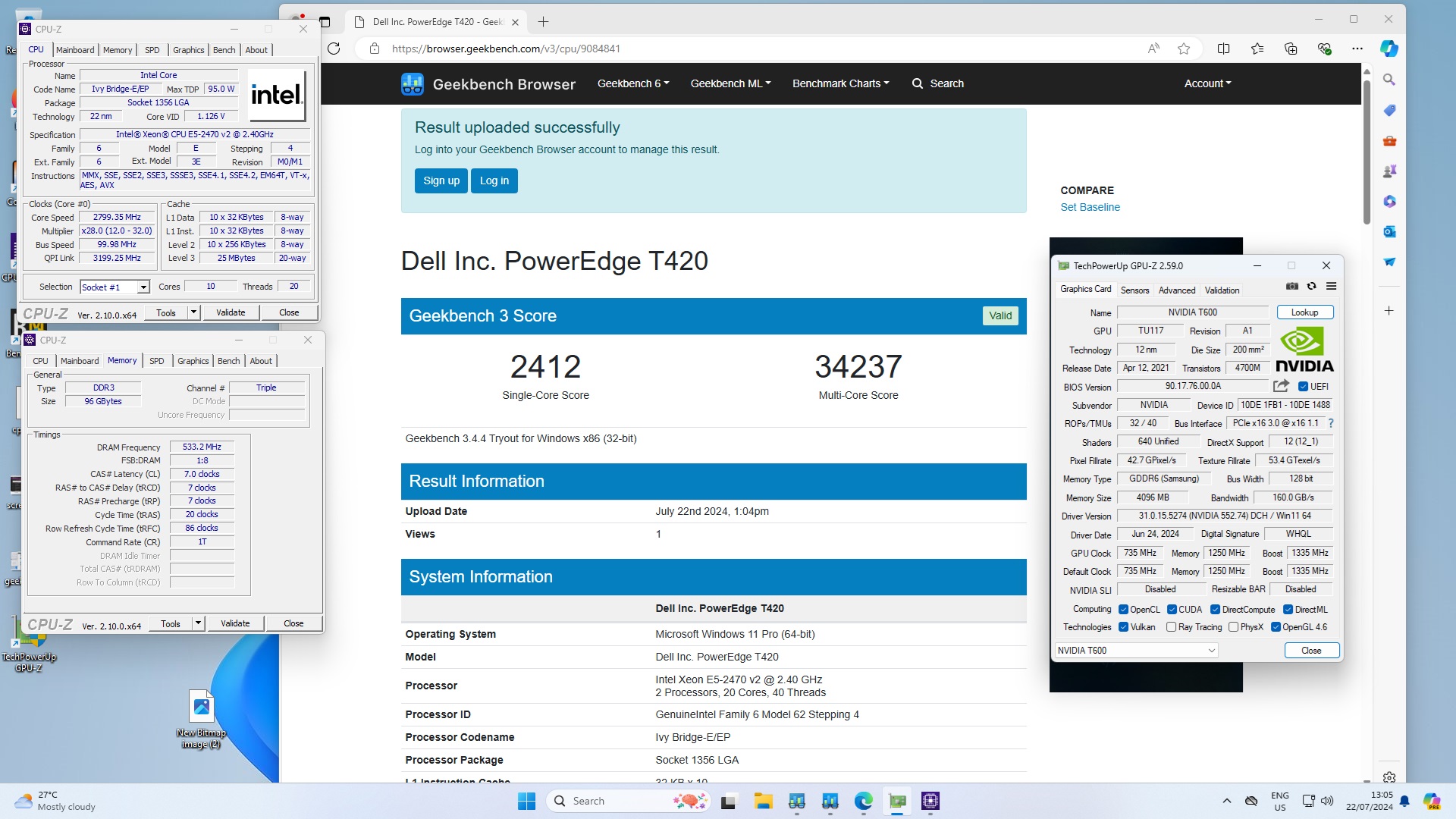Click the Sign up button
The width and height of the screenshot is (1456, 819).
coord(441,180)
